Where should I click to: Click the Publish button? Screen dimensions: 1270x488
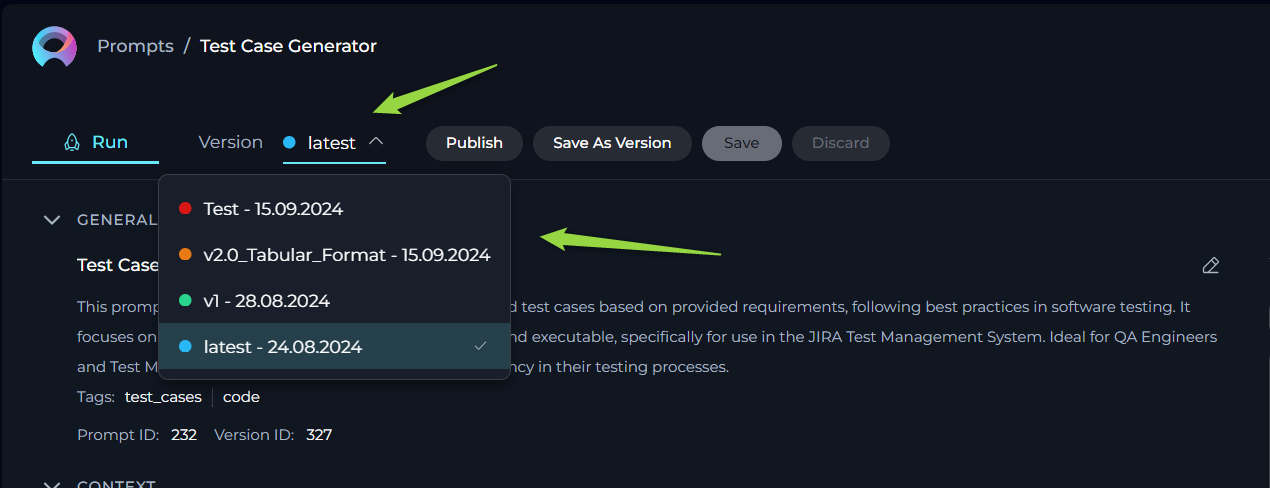click(474, 143)
